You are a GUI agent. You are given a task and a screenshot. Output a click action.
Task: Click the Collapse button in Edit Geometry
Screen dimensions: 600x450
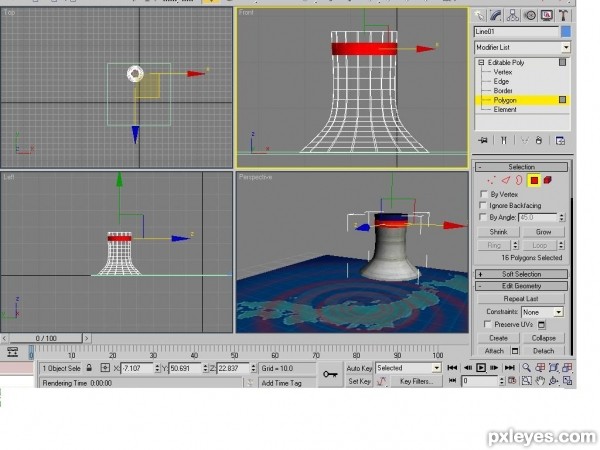543,338
